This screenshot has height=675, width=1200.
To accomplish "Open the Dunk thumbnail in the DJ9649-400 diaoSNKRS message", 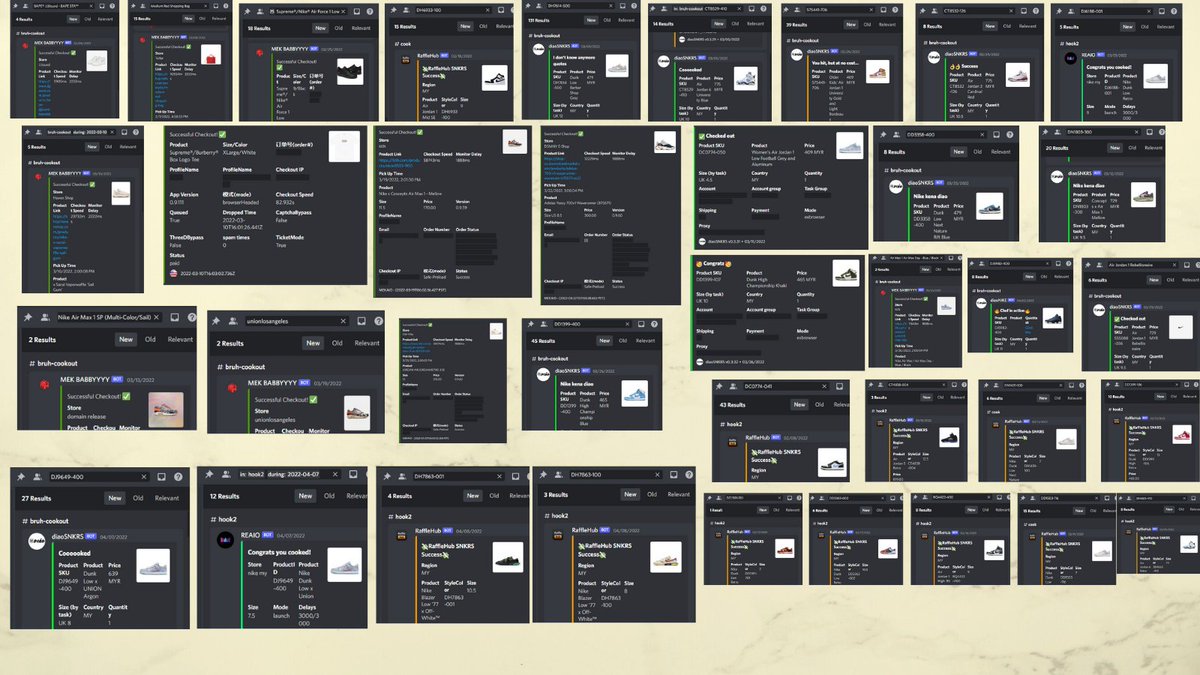I will 153,565.
